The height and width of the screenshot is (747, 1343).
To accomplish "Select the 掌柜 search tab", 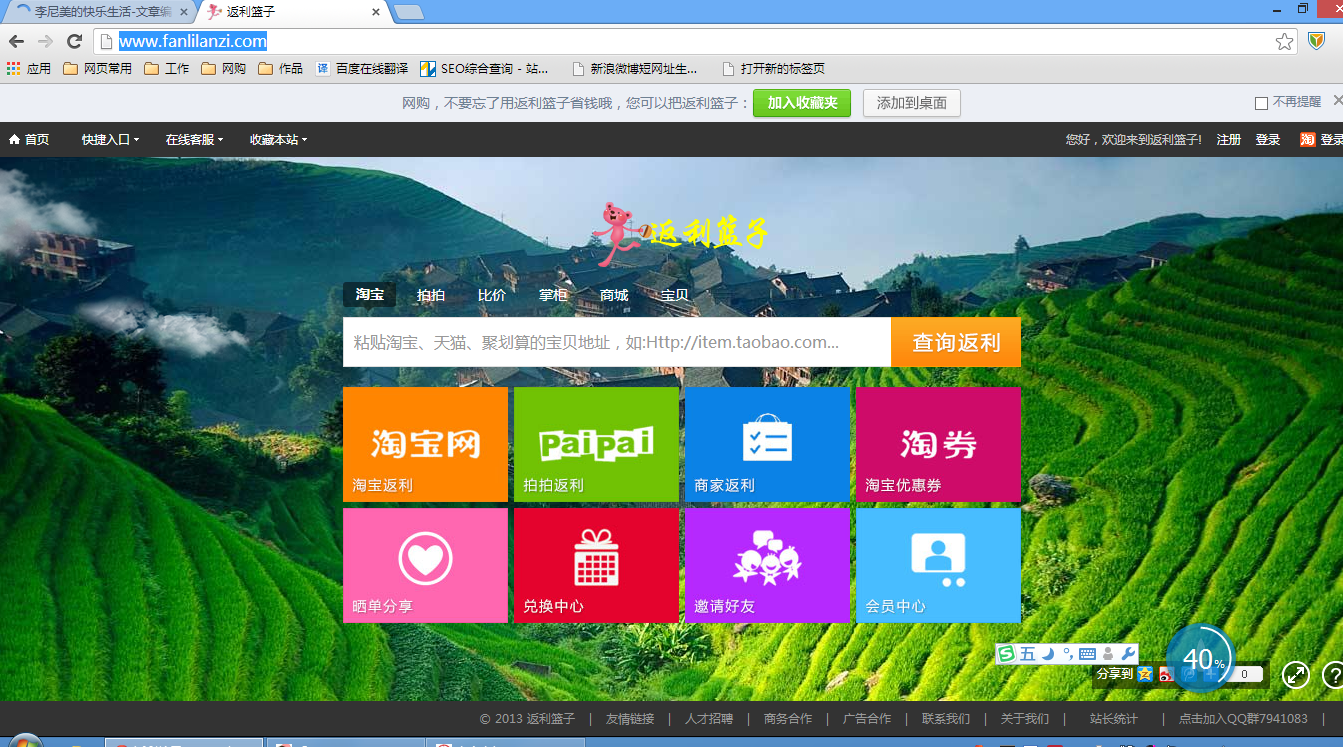I will pos(553,295).
